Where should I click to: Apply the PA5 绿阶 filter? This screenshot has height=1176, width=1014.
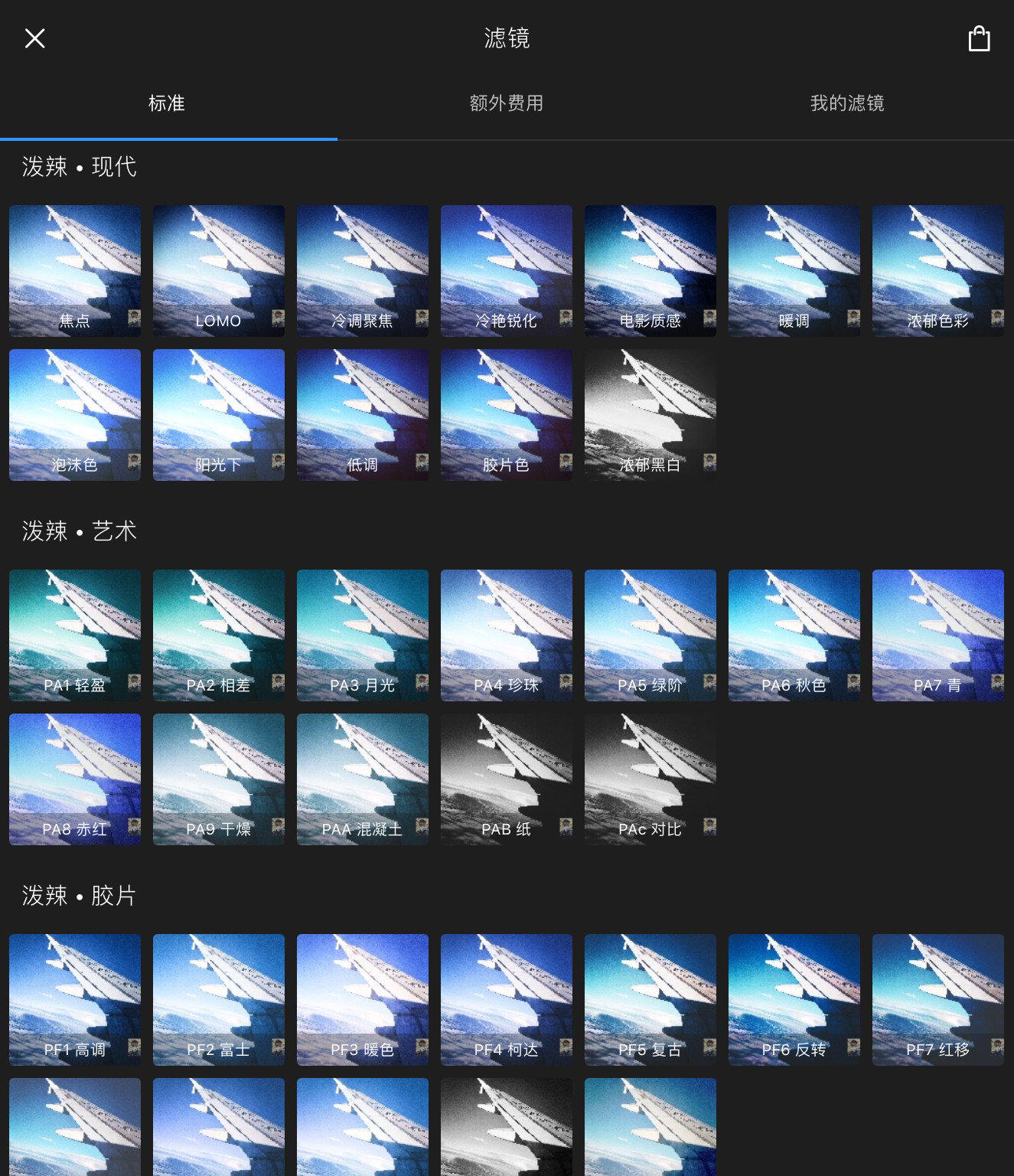[x=650, y=635]
